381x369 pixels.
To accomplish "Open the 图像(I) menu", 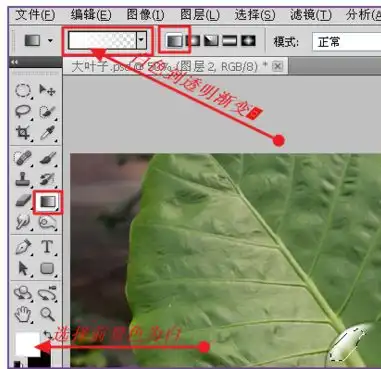I will click(x=145, y=15).
